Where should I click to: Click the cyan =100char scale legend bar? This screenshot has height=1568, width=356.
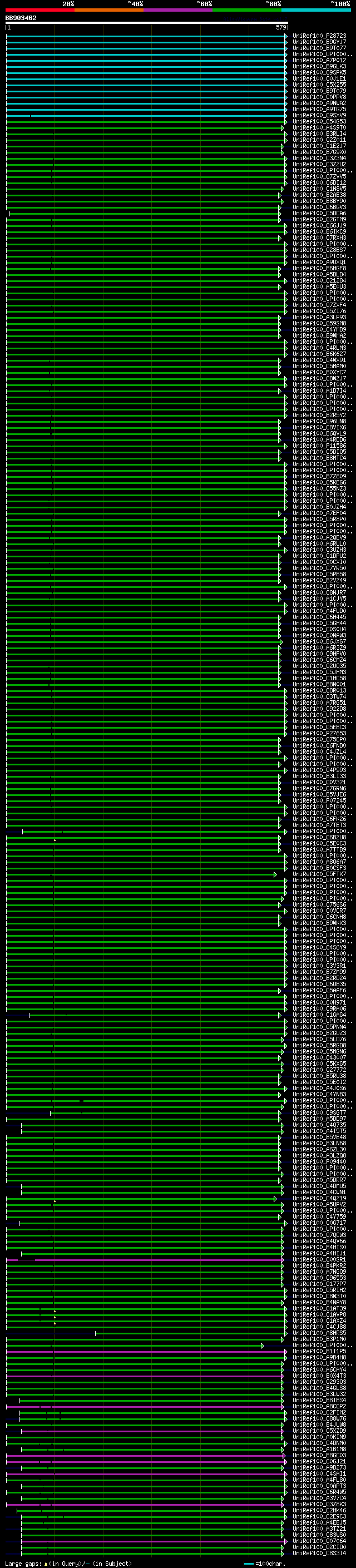tap(248, 1563)
